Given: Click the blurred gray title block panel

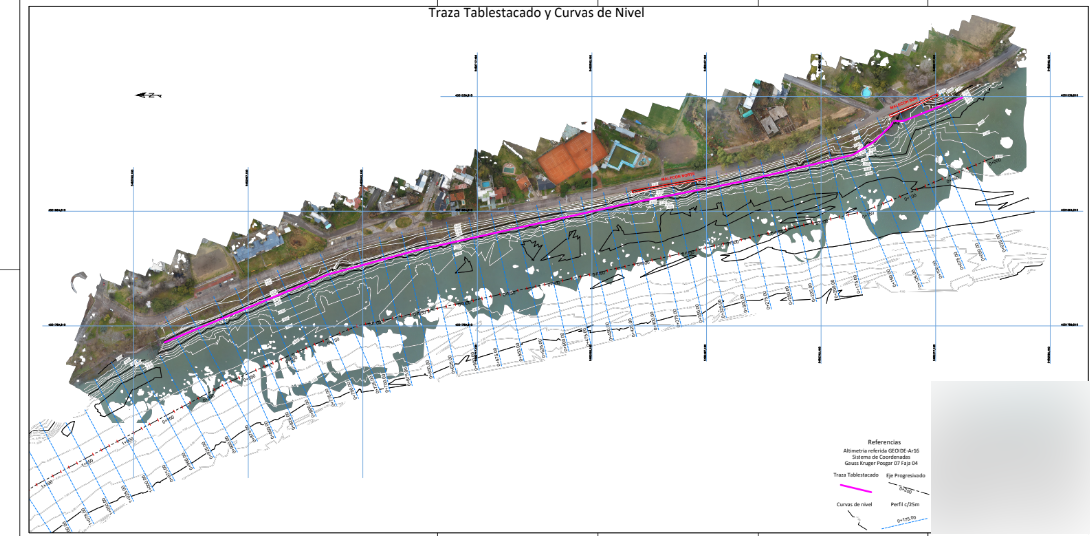Looking at the screenshot, I should pos(1008,457).
